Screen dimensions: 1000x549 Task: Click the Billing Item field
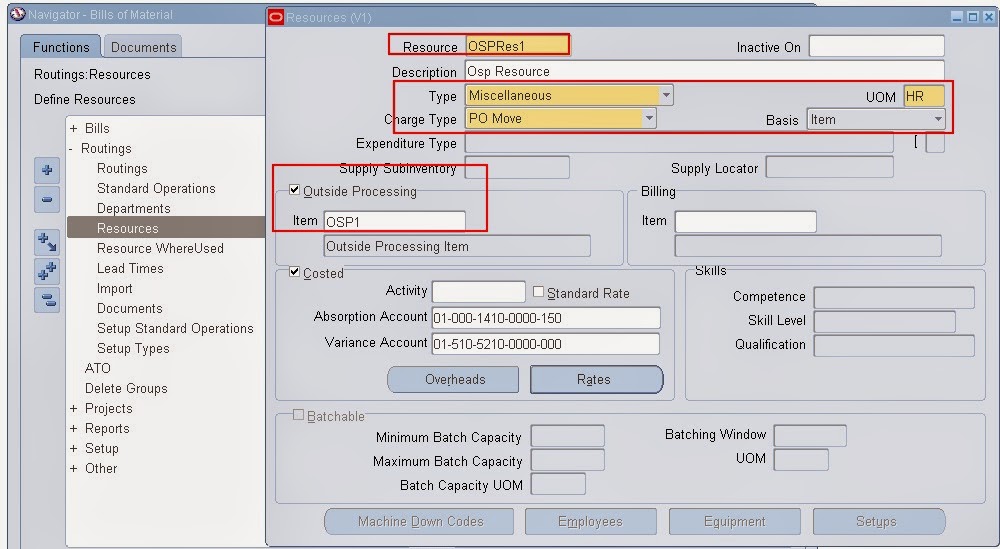746,221
